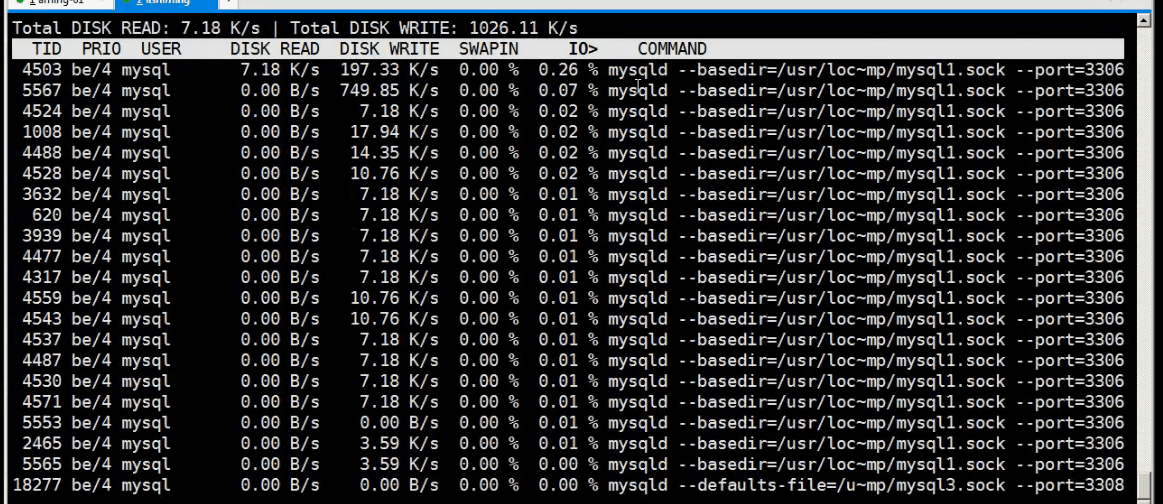Select thread ID 4537
Viewport: 1163px width, 504px height.
(42, 339)
